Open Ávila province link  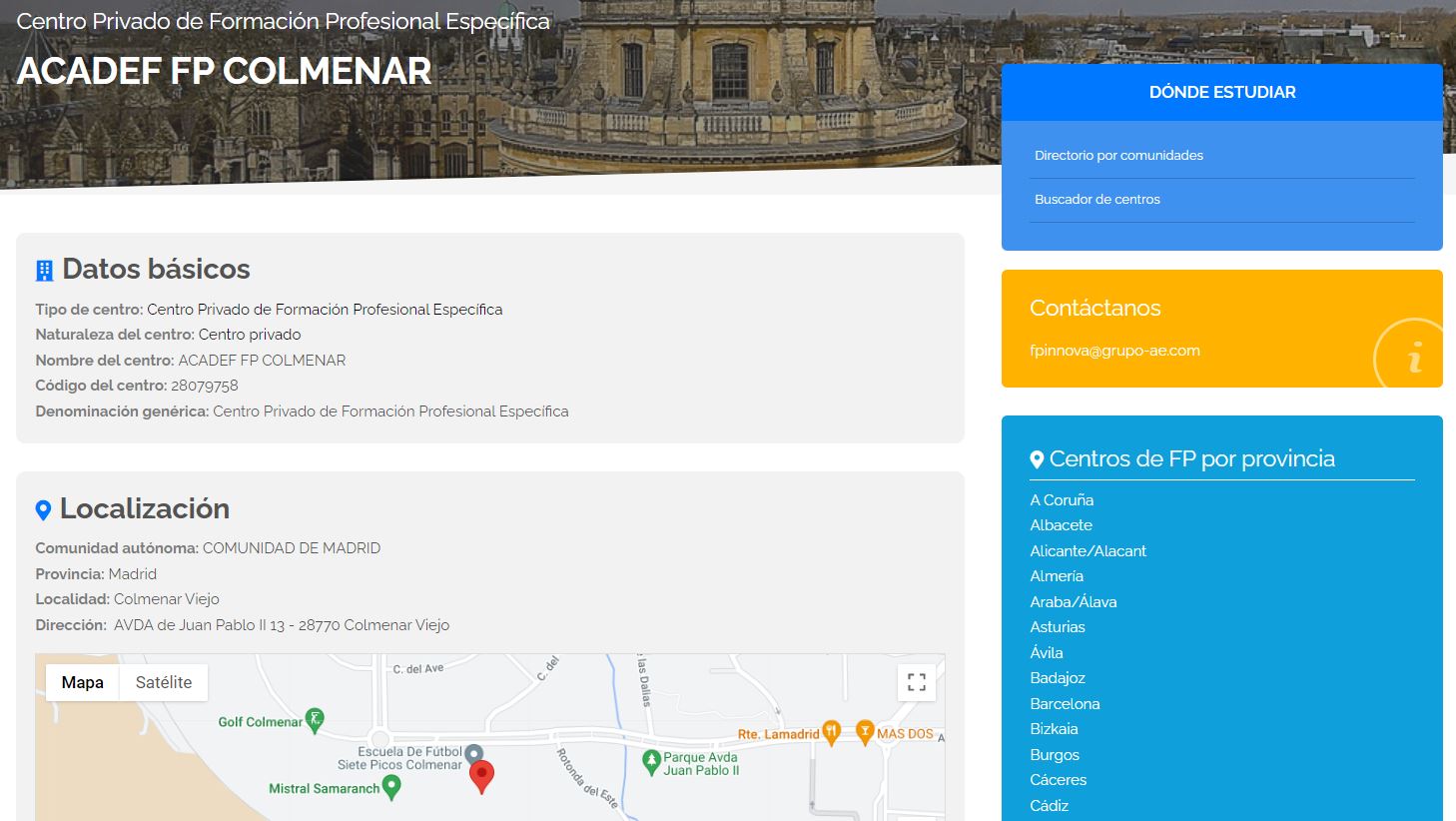(1047, 652)
